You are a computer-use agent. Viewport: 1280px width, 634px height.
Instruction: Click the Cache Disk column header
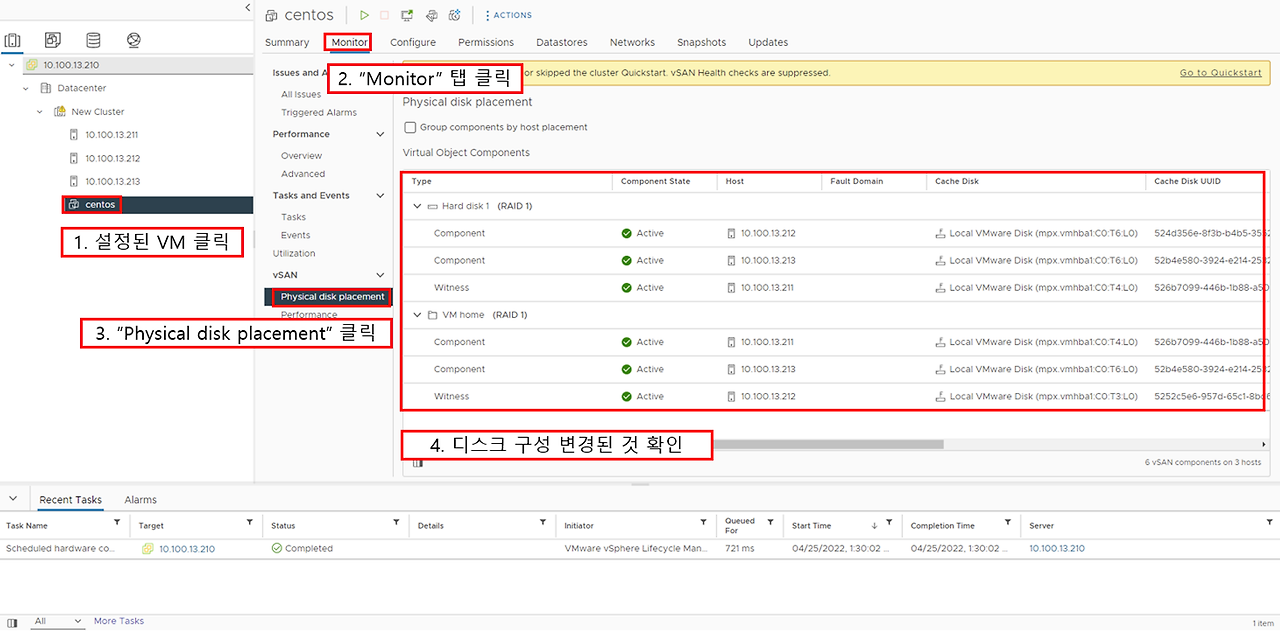pos(957,181)
